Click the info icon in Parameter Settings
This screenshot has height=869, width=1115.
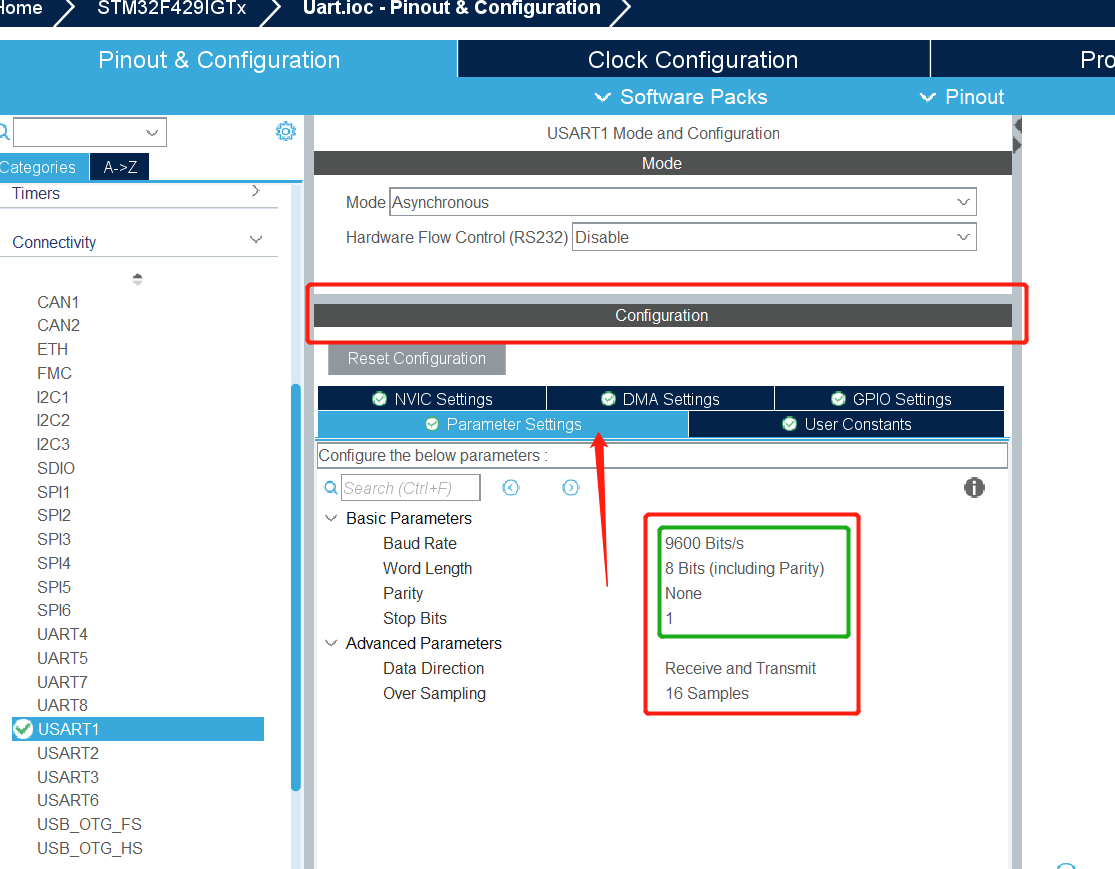point(974,487)
